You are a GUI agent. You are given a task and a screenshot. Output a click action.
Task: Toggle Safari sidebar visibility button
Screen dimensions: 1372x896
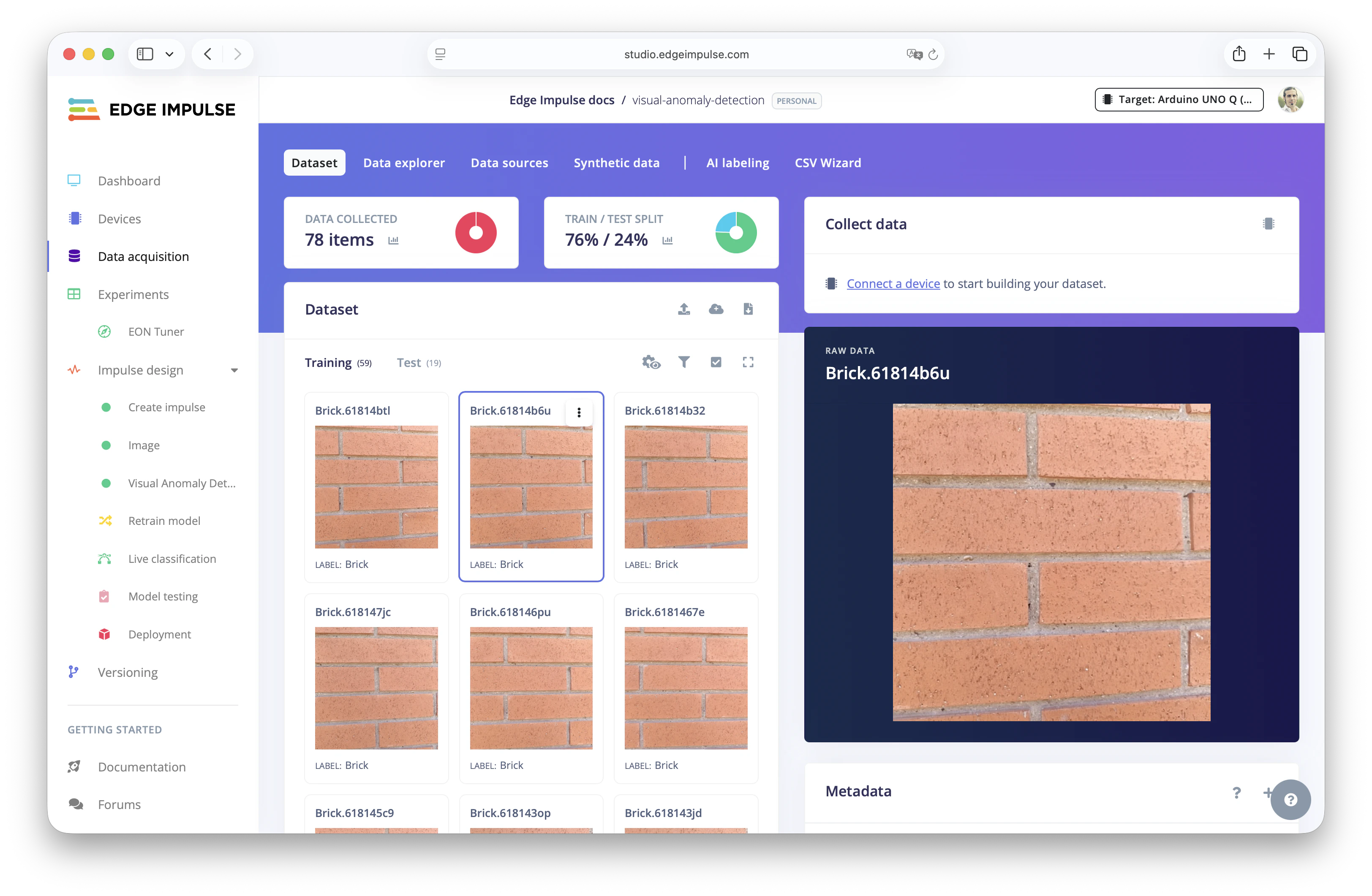[x=145, y=54]
